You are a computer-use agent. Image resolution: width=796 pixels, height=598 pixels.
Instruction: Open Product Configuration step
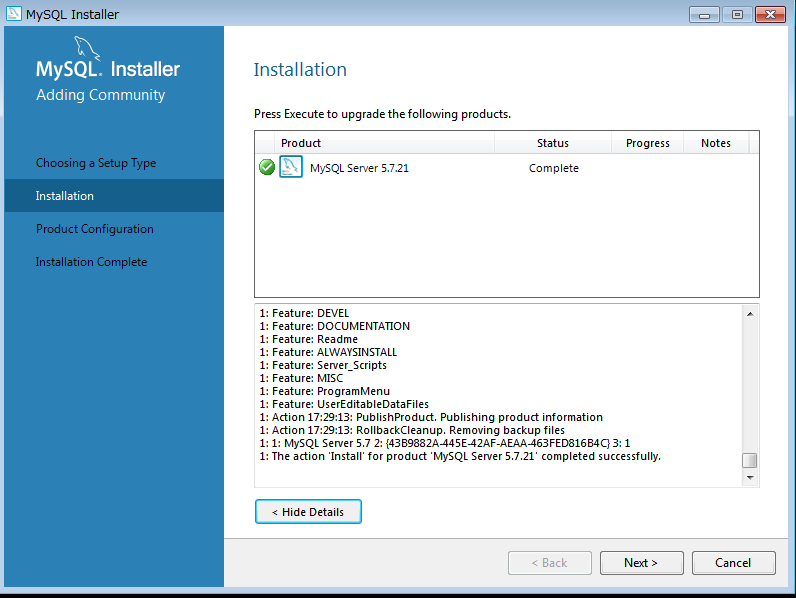pyautogui.click(x=94, y=229)
